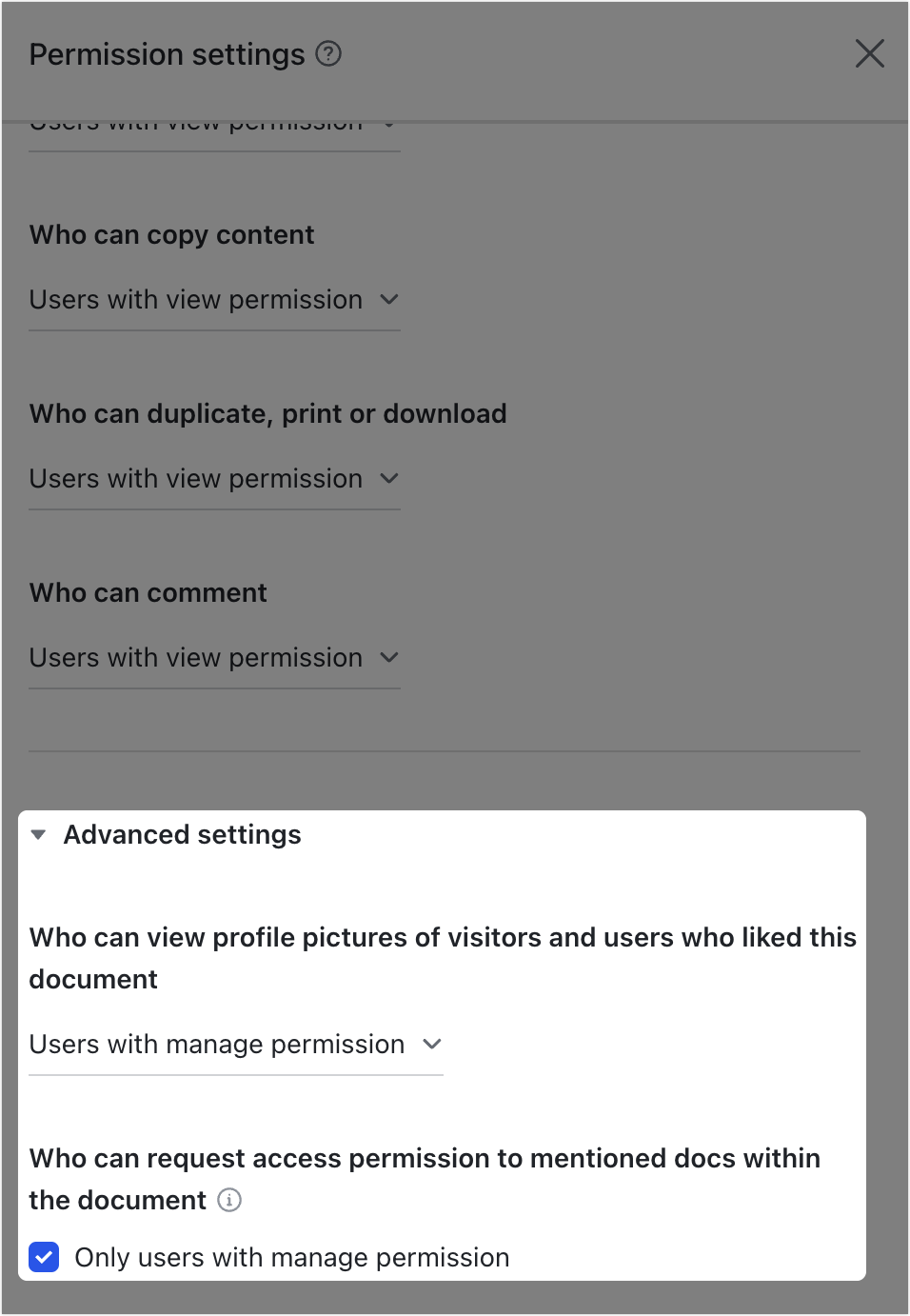Click the chevron beside Users with manage permission

pos(433,1044)
